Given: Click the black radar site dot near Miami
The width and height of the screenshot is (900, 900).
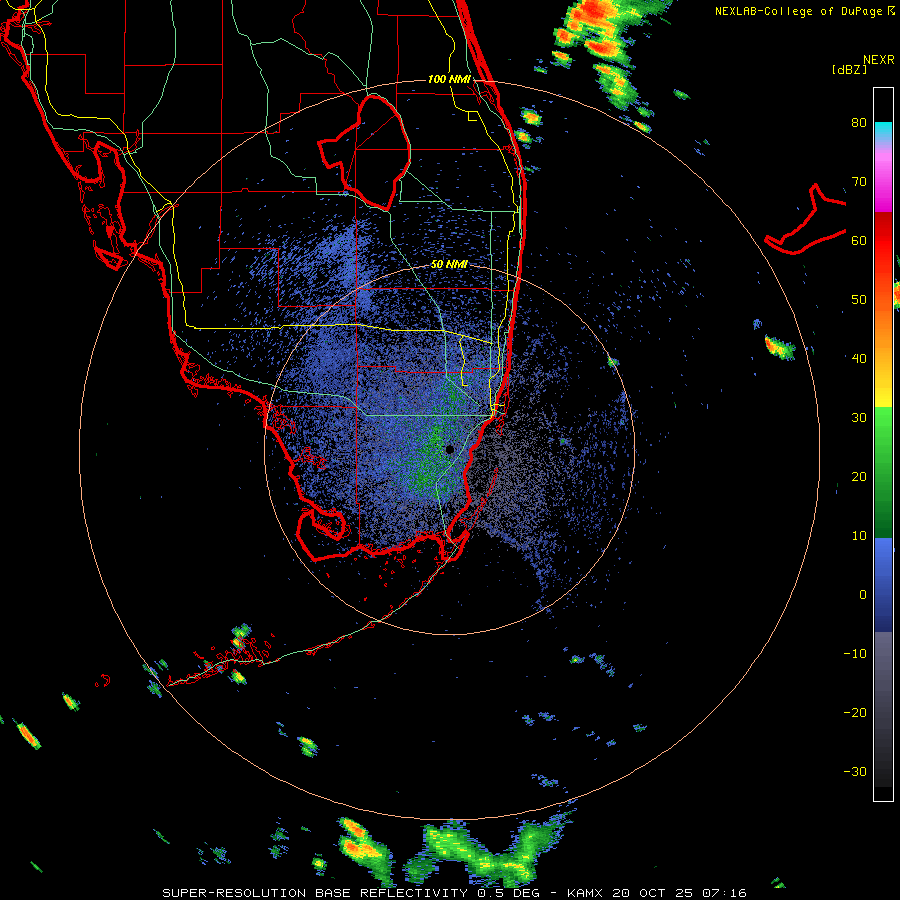Looking at the screenshot, I should [449, 449].
